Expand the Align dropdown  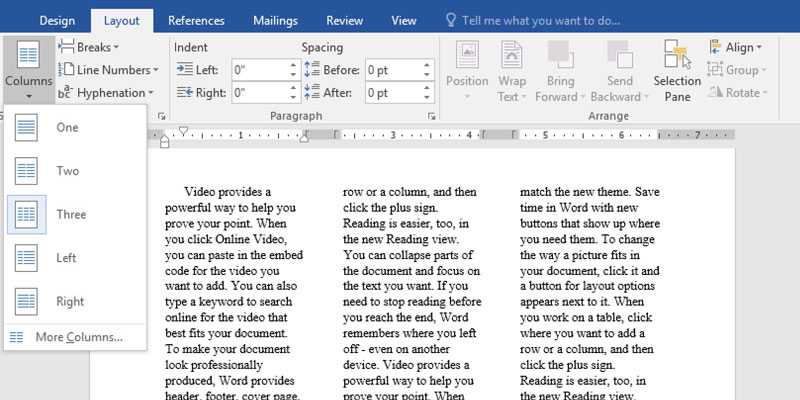pyautogui.click(x=736, y=47)
